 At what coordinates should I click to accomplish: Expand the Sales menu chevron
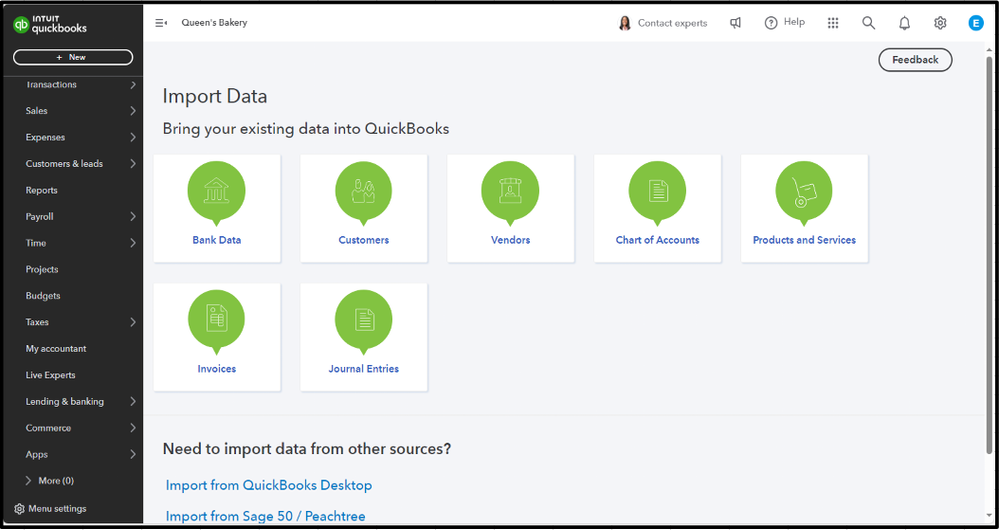click(x=133, y=111)
